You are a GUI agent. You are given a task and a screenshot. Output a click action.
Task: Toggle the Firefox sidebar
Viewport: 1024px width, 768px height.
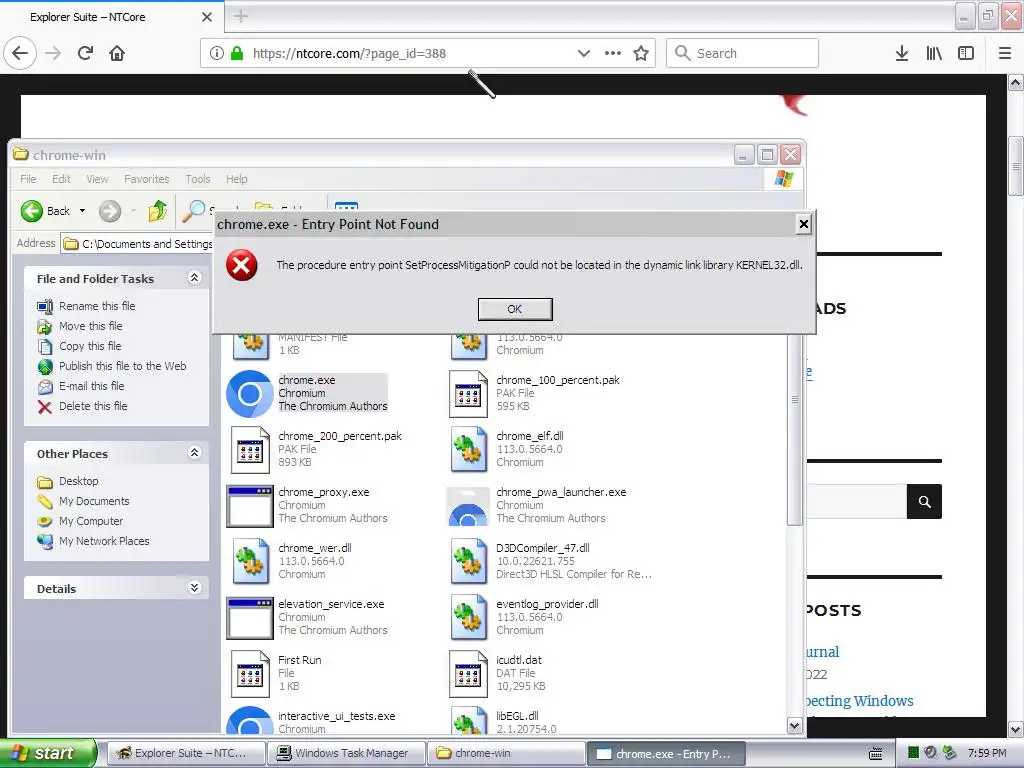[966, 53]
